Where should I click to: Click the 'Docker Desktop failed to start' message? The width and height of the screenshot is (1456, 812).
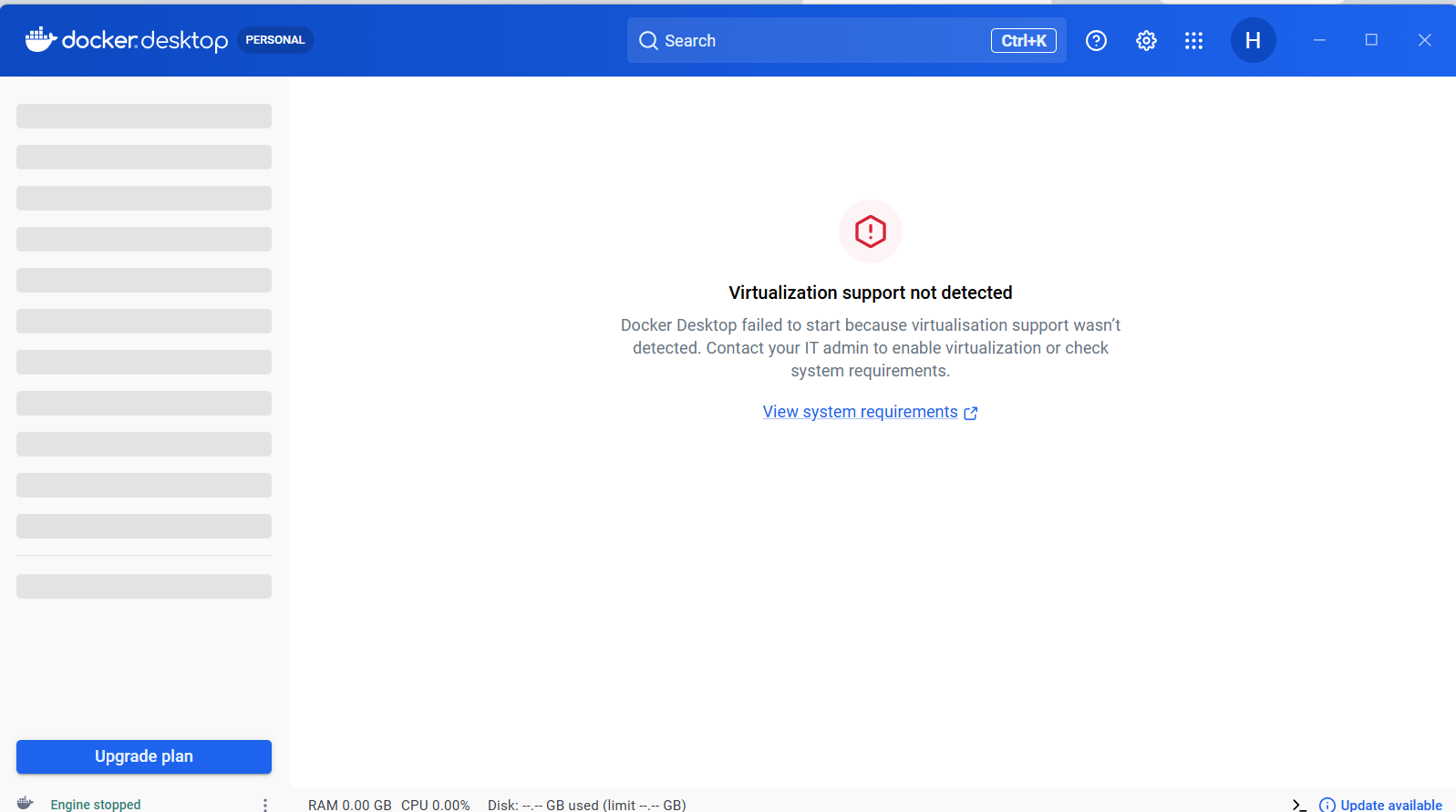click(871, 348)
